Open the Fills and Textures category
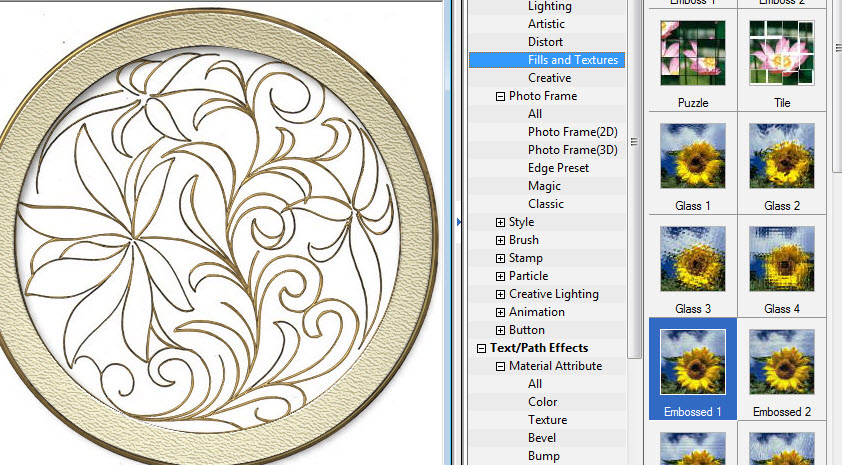The width and height of the screenshot is (842, 465). (574, 60)
